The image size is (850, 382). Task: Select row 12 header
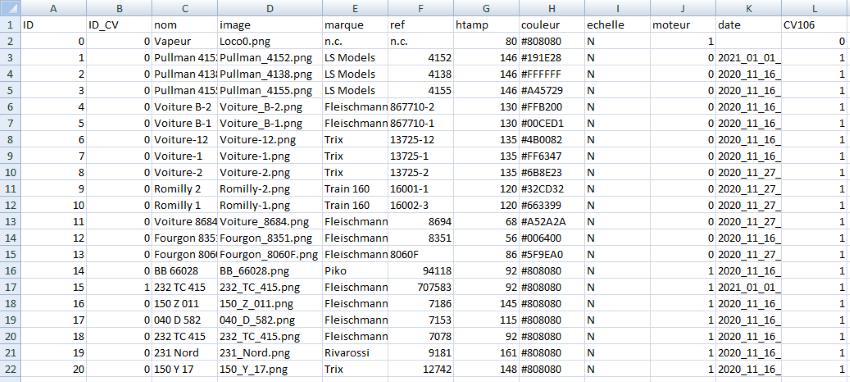coord(10,205)
